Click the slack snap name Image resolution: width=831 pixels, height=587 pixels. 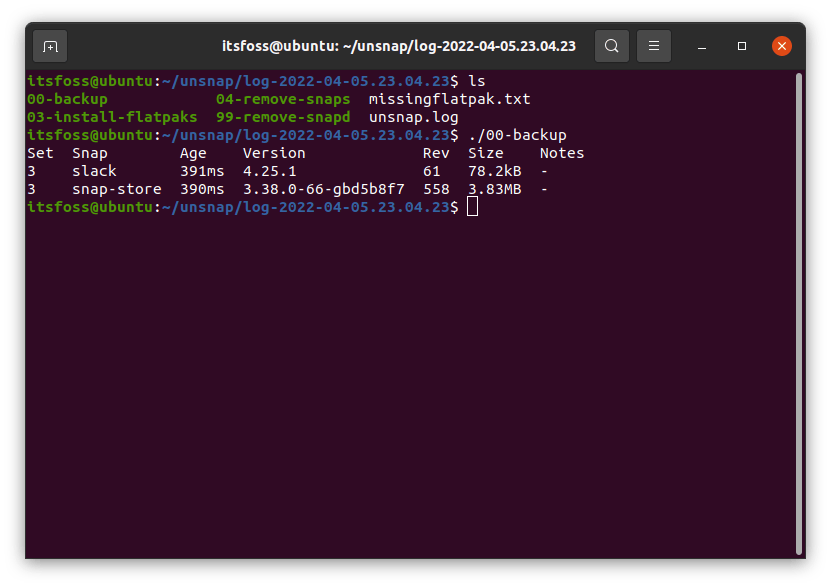(x=94, y=171)
